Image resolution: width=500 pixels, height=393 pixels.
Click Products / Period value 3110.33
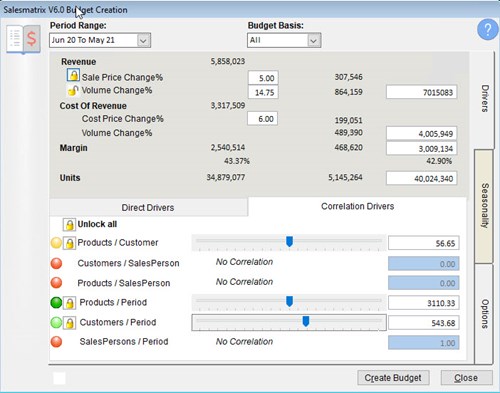[x=424, y=303]
